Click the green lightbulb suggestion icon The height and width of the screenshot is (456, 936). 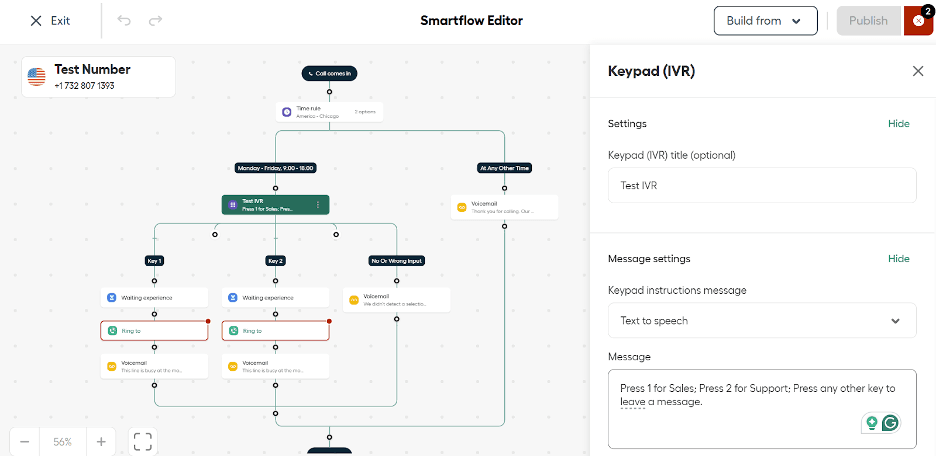[871, 423]
